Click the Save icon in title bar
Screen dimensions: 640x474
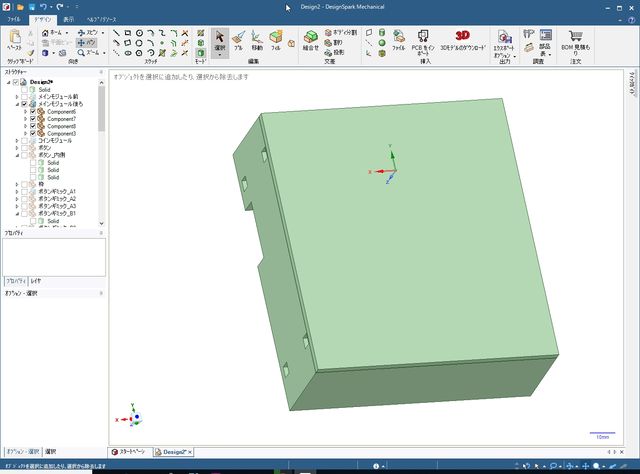pyautogui.click(x=32, y=7)
